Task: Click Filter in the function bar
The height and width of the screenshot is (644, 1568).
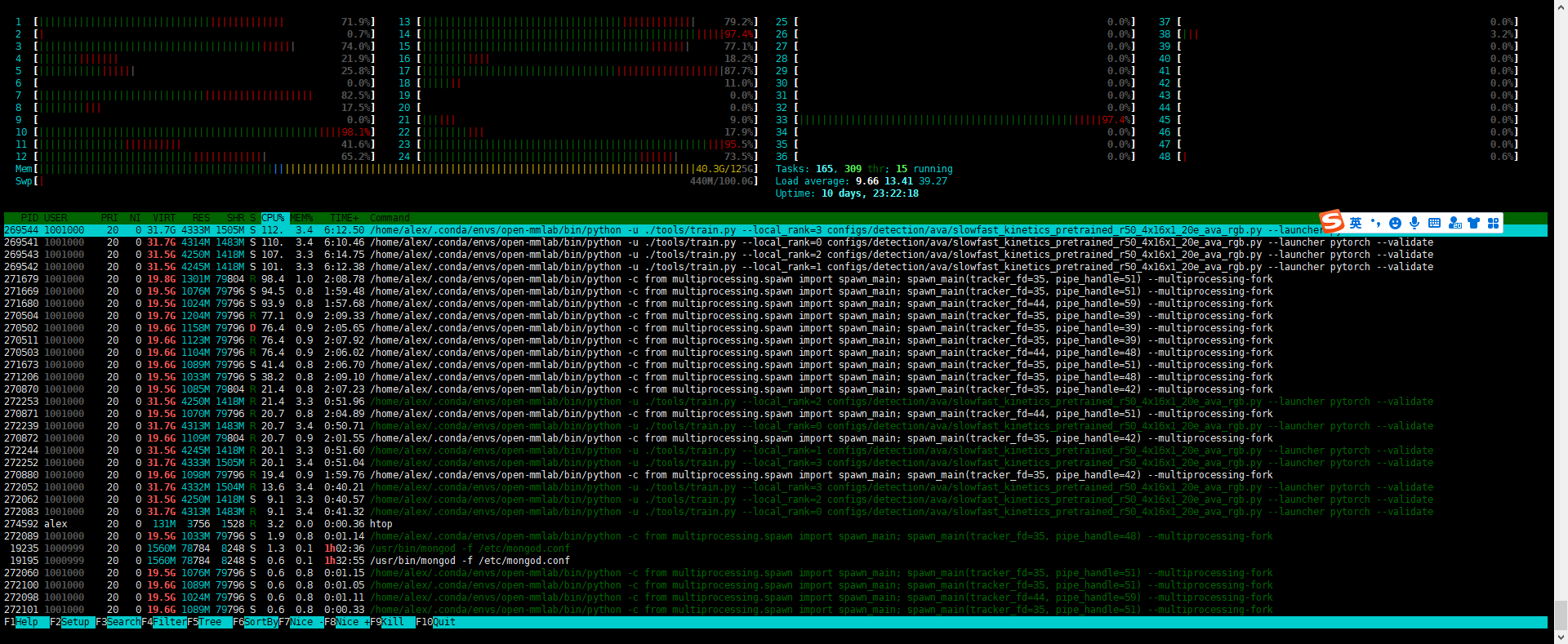Action: coord(163,622)
